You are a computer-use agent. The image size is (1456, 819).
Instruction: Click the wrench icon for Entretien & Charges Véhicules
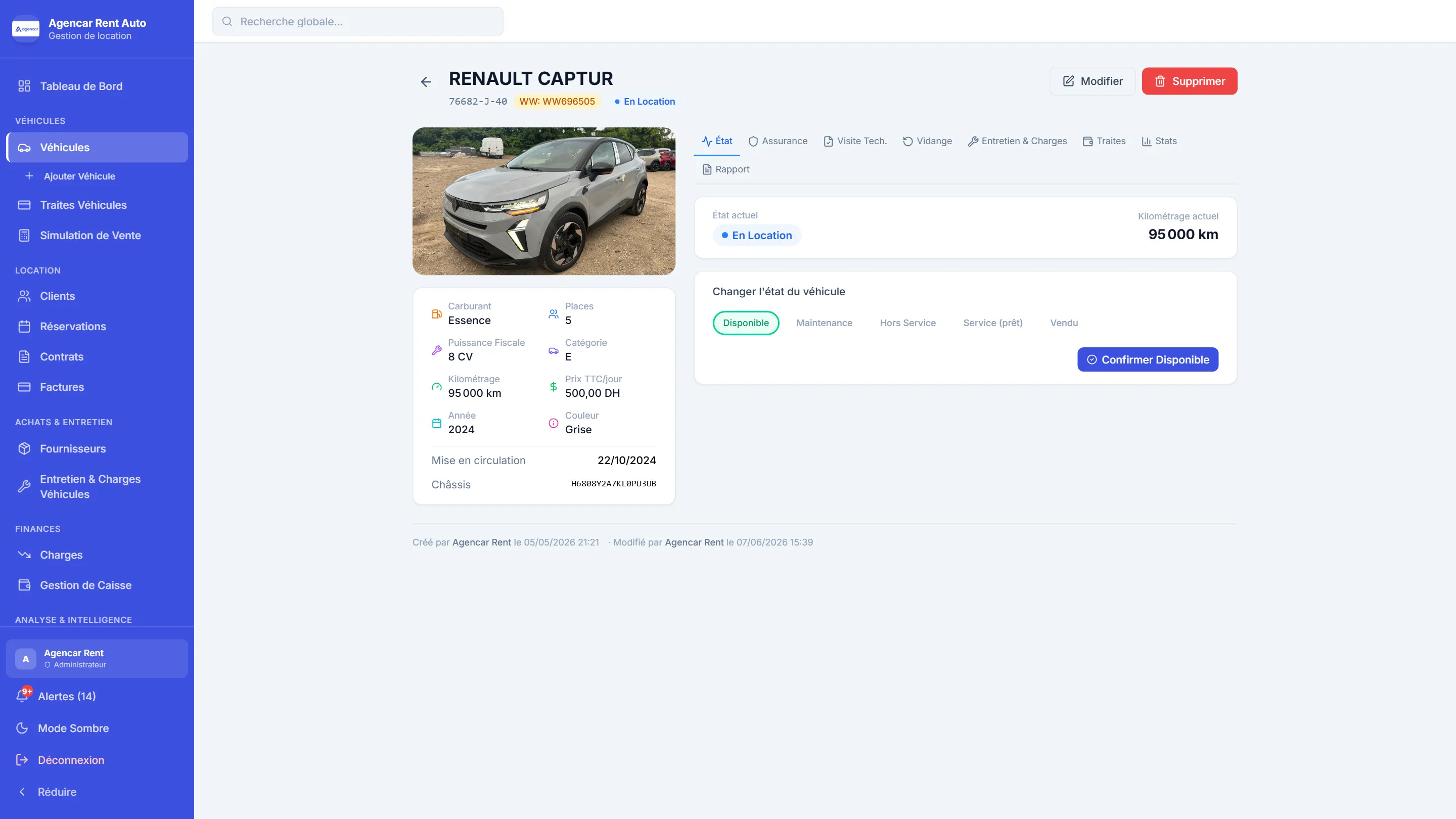click(24, 487)
